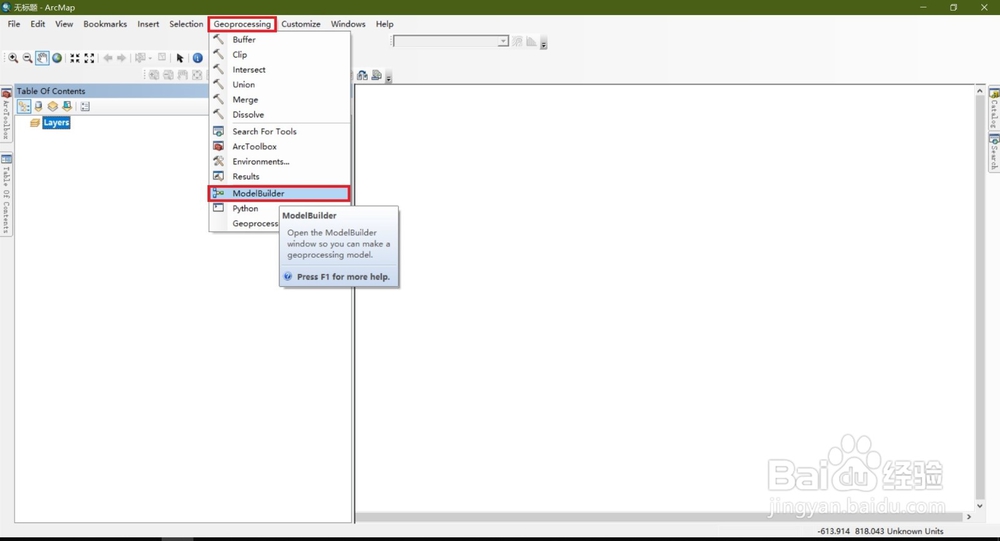This screenshot has width=1000, height=541.
Task: Click the grayed histogram icon
Action: [x=531, y=41]
